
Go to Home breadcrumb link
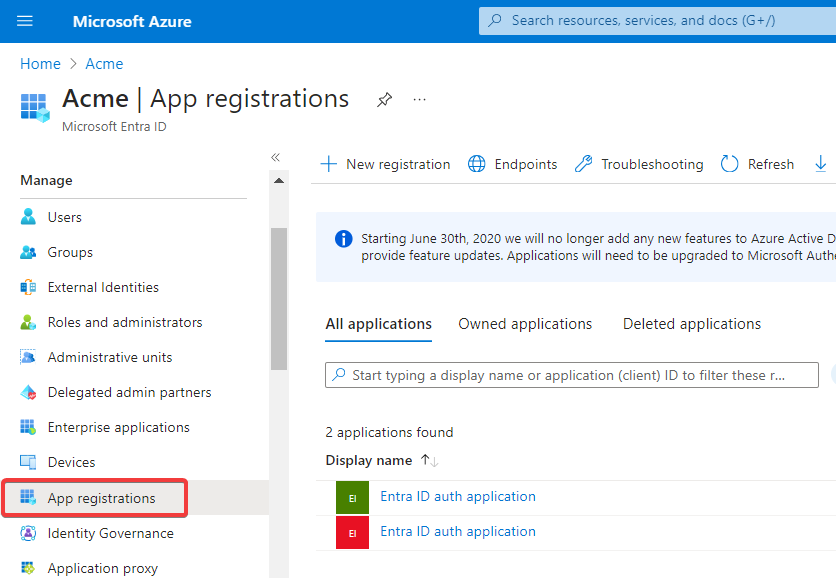[x=40, y=64]
